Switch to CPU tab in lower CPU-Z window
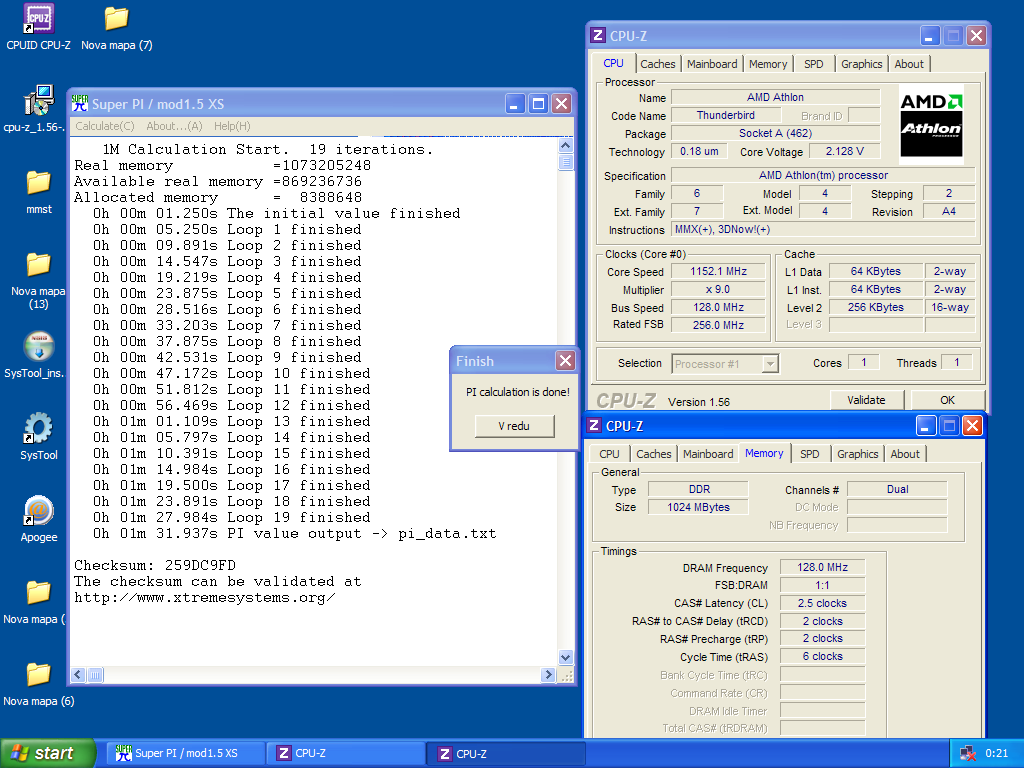 609,454
